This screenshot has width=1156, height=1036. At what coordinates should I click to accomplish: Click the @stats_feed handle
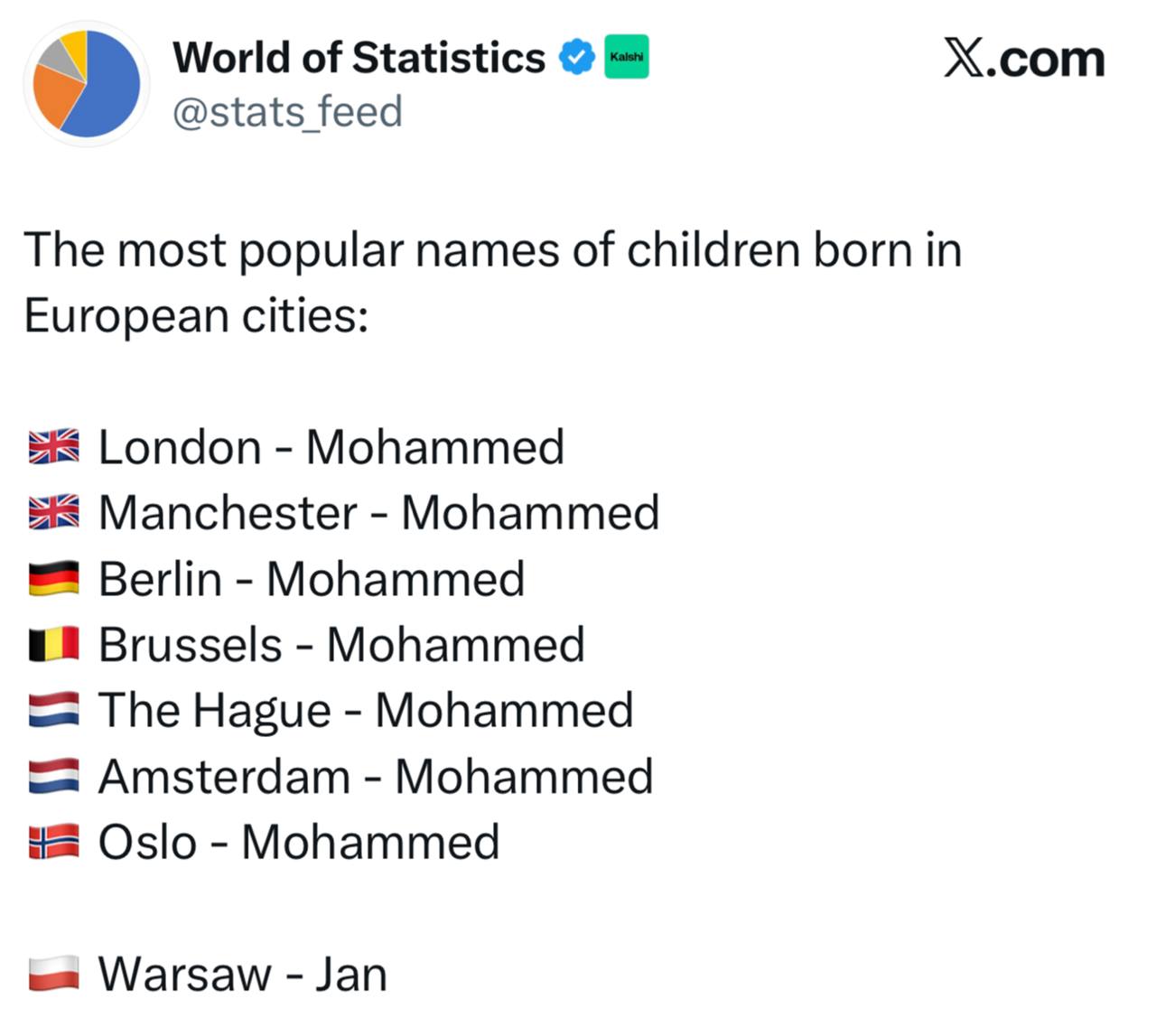(287, 112)
